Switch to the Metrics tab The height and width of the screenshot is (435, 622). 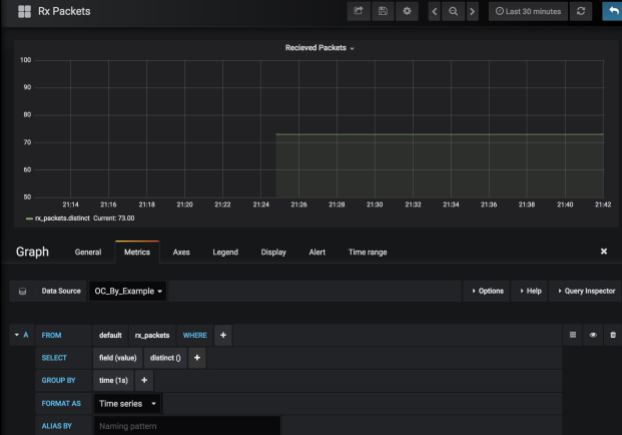tap(137, 252)
